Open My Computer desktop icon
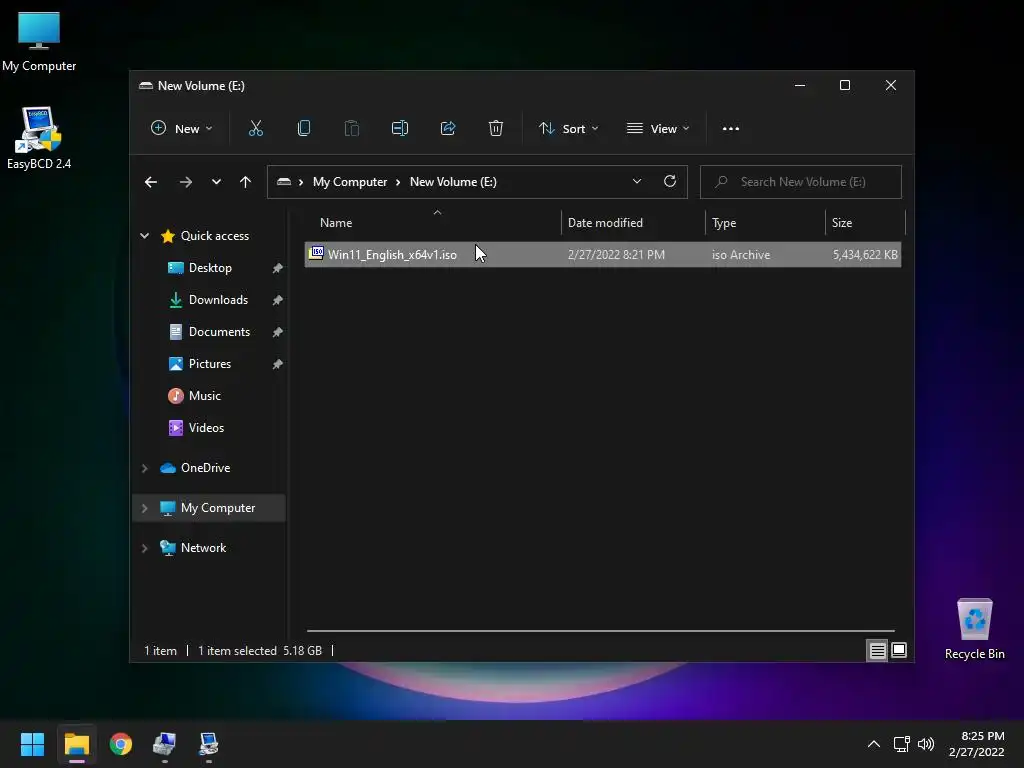This screenshot has width=1024, height=768. click(39, 41)
